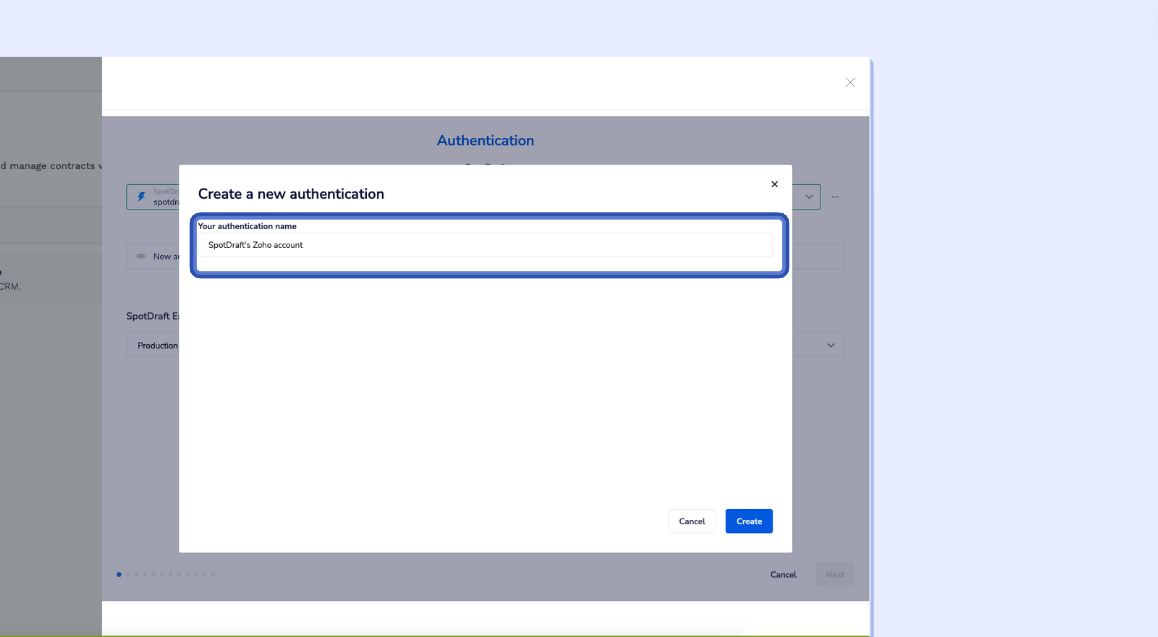Screen dimensions: 1158x637
Task: Click the SpotDraft lightning bolt icon
Action: tap(141, 197)
